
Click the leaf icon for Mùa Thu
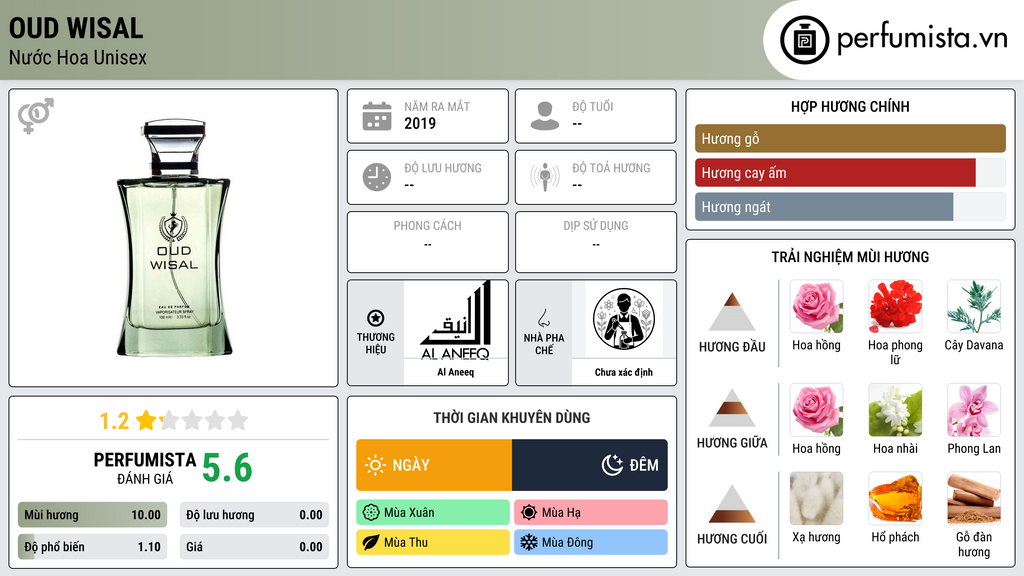(x=371, y=542)
